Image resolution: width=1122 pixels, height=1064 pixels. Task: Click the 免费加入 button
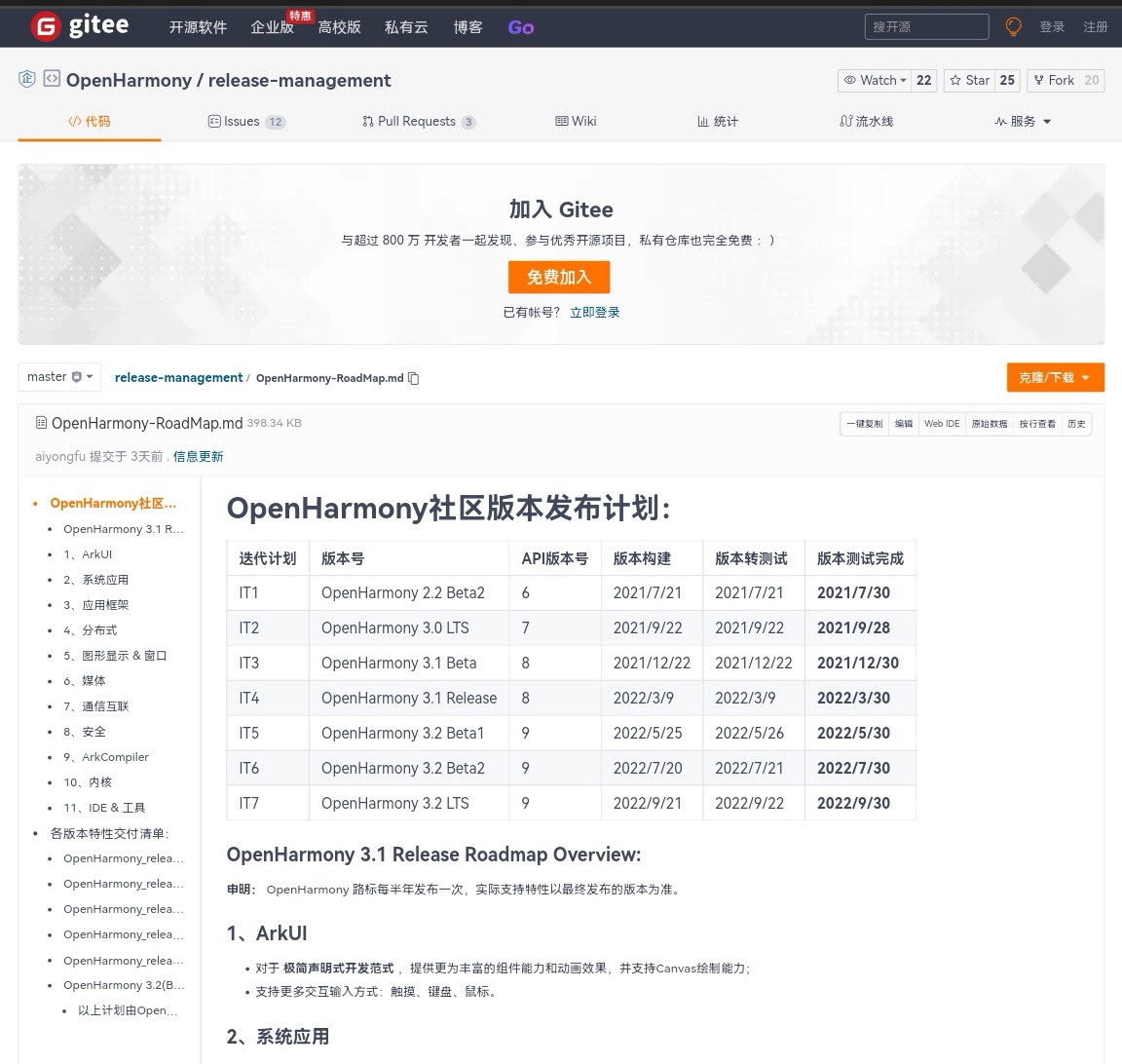point(558,277)
